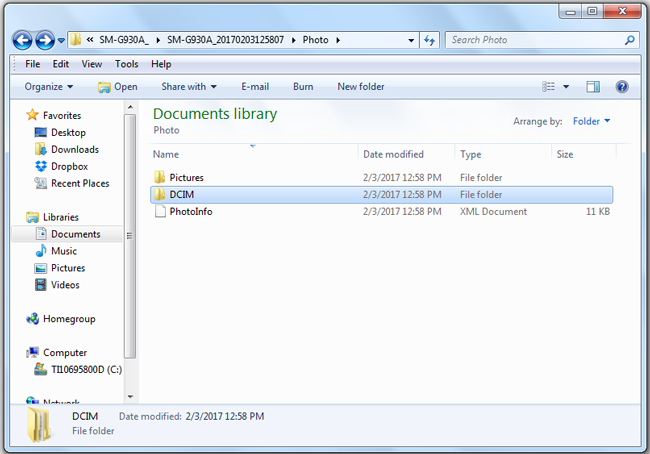Open the Help menu

tap(161, 64)
